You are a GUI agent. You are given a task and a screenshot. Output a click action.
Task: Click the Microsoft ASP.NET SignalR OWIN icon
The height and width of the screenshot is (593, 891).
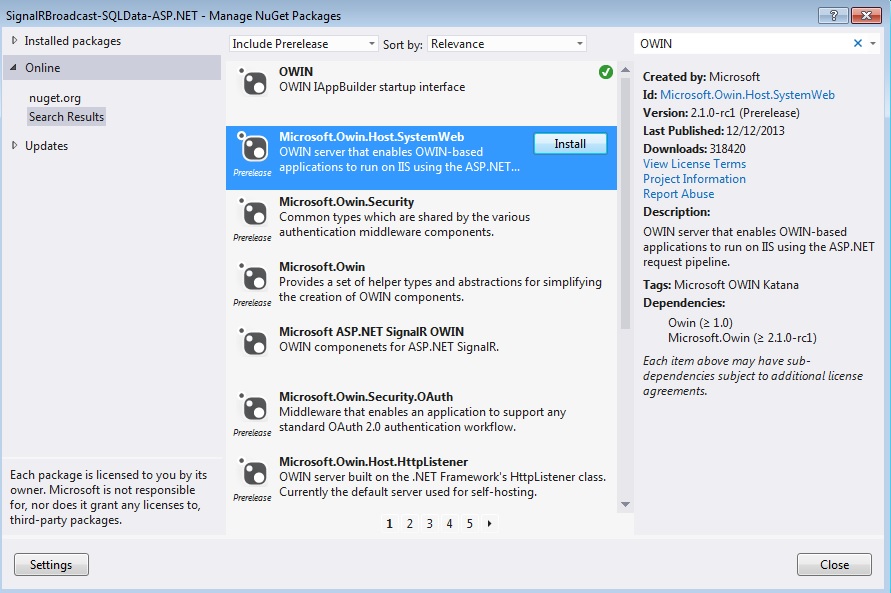tap(253, 343)
